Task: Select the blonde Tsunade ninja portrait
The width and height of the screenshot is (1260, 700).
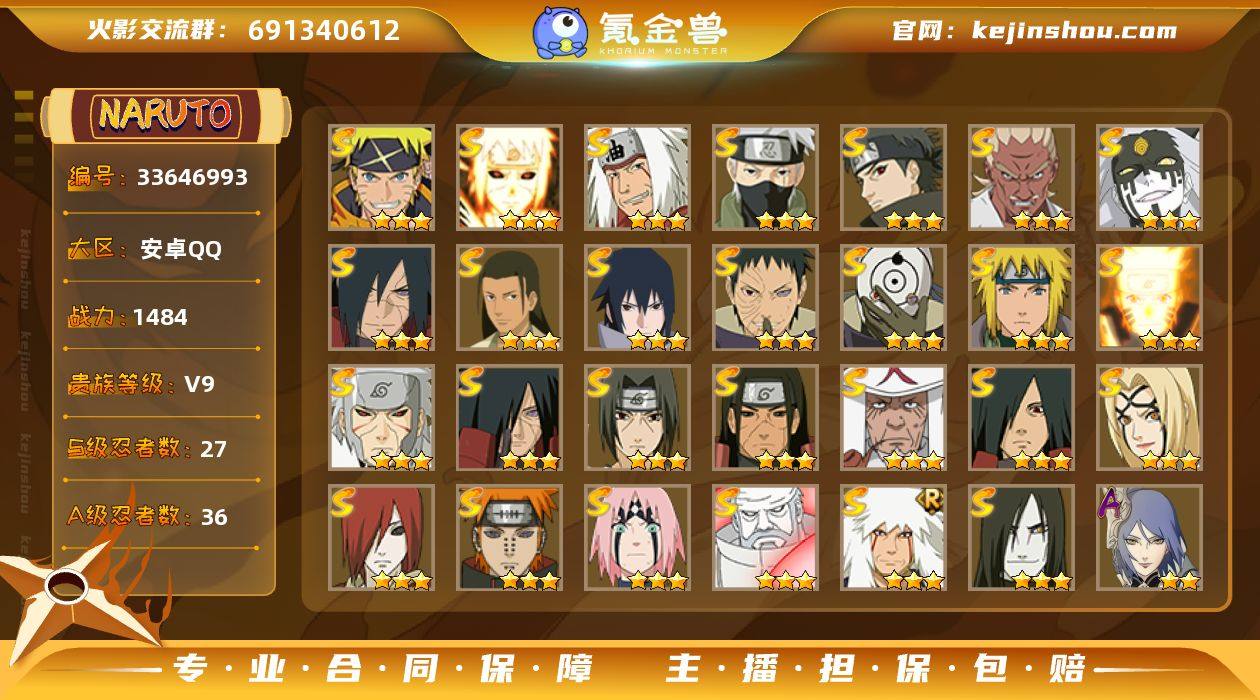Action: (x=1149, y=418)
